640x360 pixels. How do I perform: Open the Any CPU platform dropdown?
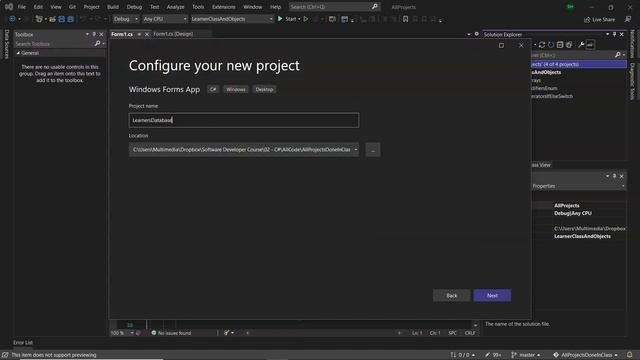pyautogui.click(x=164, y=19)
